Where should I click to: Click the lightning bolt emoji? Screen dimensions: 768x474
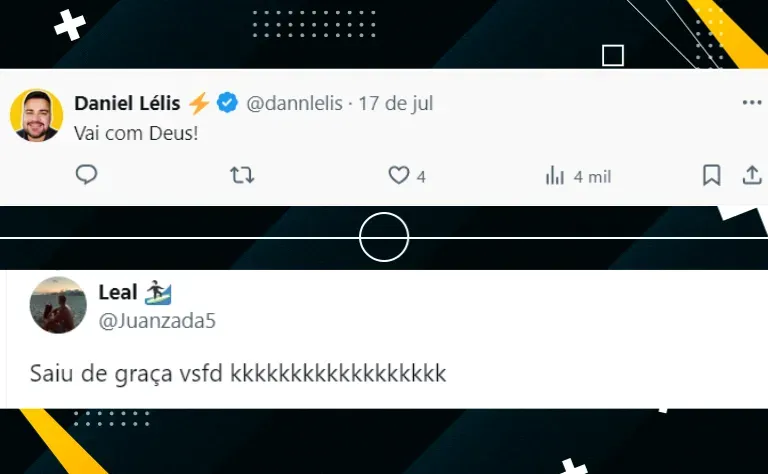[199, 103]
